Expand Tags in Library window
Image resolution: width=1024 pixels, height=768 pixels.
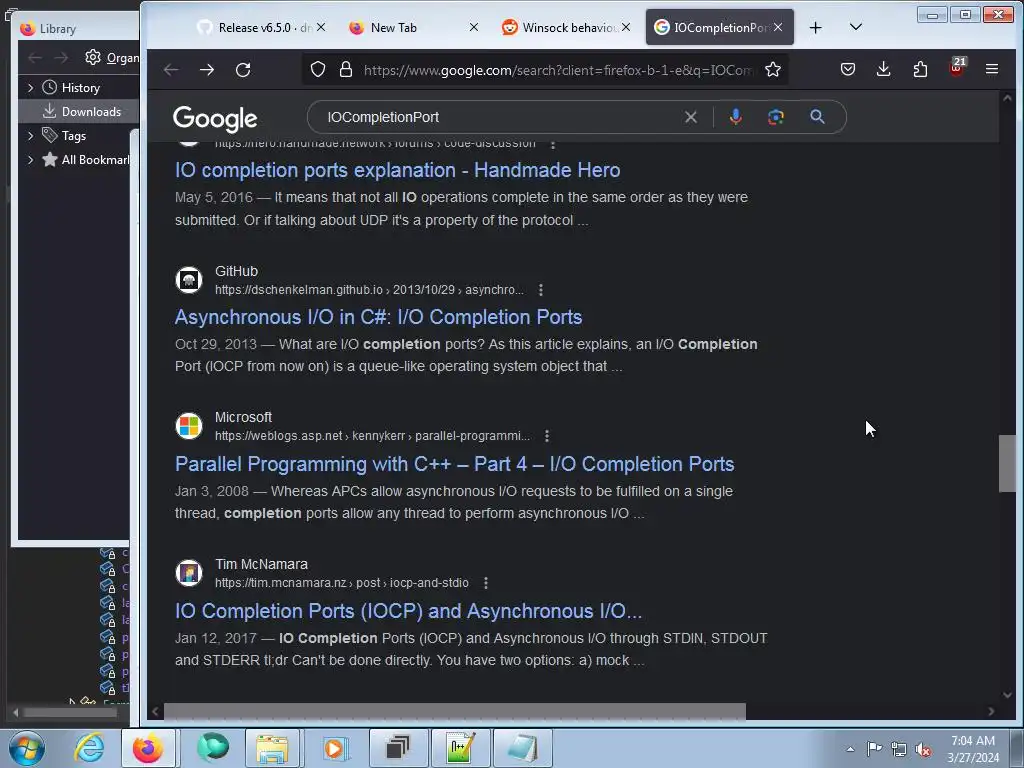coord(30,136)
